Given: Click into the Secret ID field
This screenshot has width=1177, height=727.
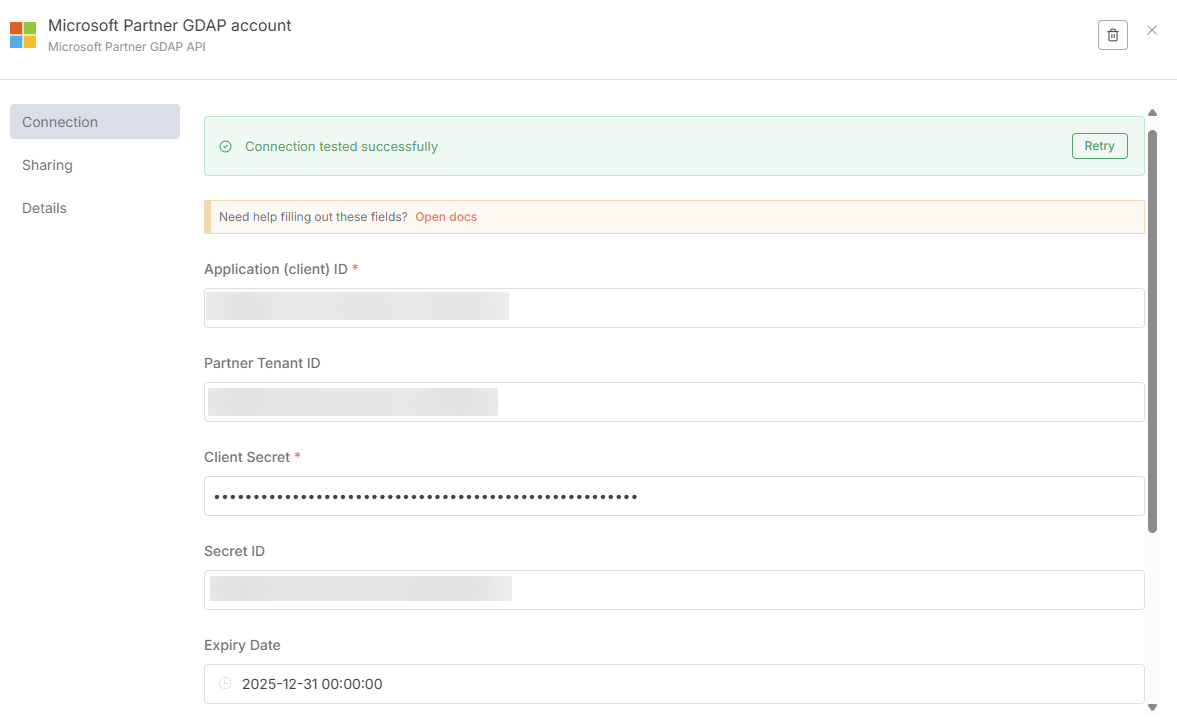Looking at the screenshot, I should click(x=674, y=590).
